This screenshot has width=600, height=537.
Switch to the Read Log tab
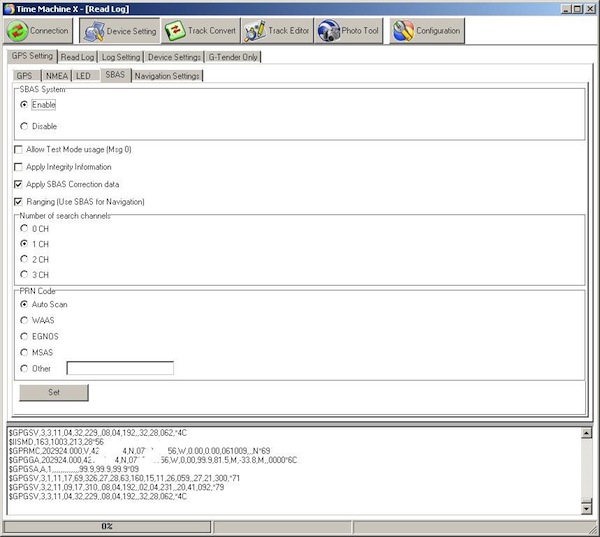tap(77, 57)
